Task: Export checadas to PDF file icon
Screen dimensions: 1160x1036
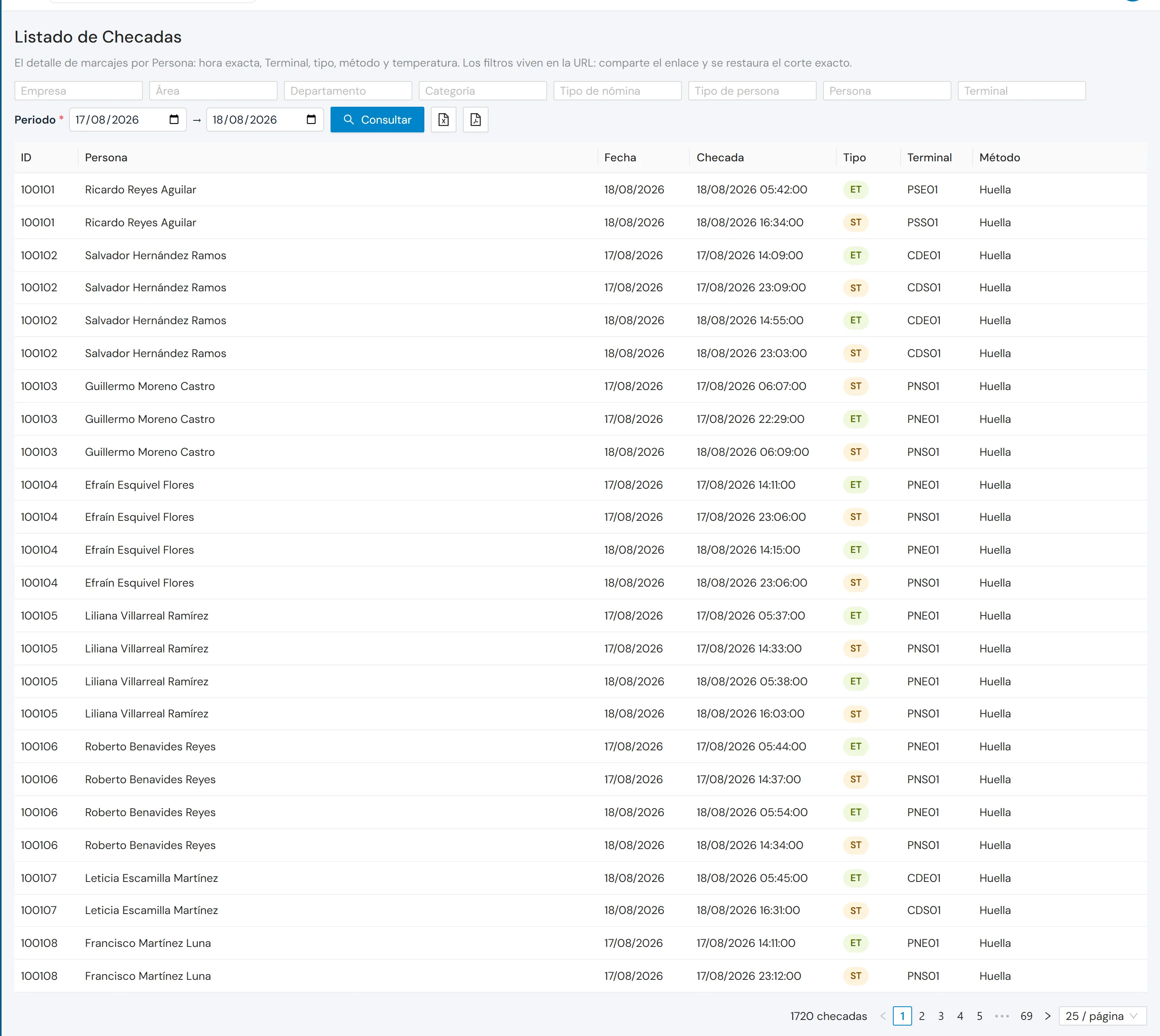Action: coord(476,120)
